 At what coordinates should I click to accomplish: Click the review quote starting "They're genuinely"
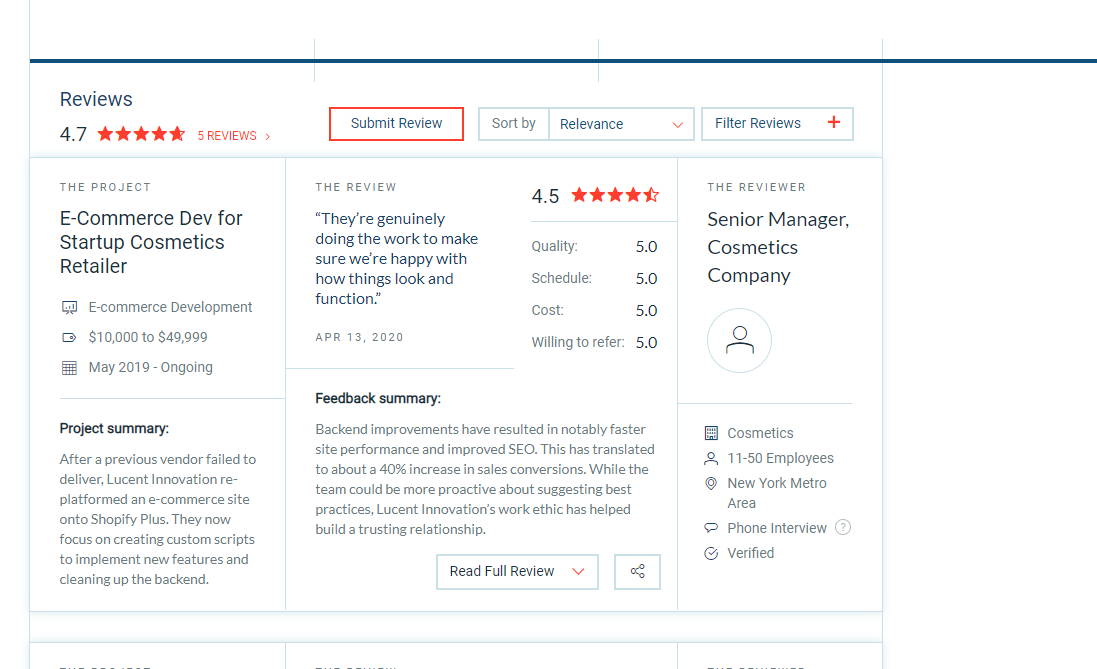coord(397,259)
